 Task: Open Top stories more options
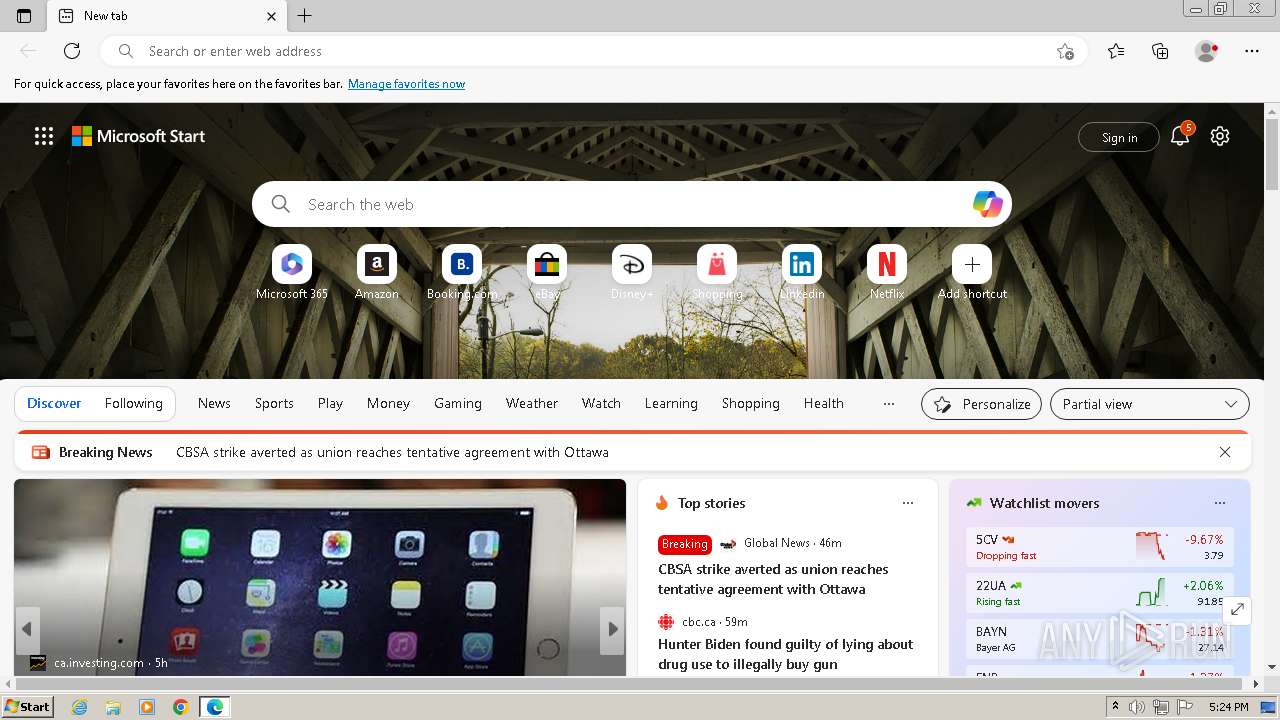pyautogui.click(x=908, y=503)
